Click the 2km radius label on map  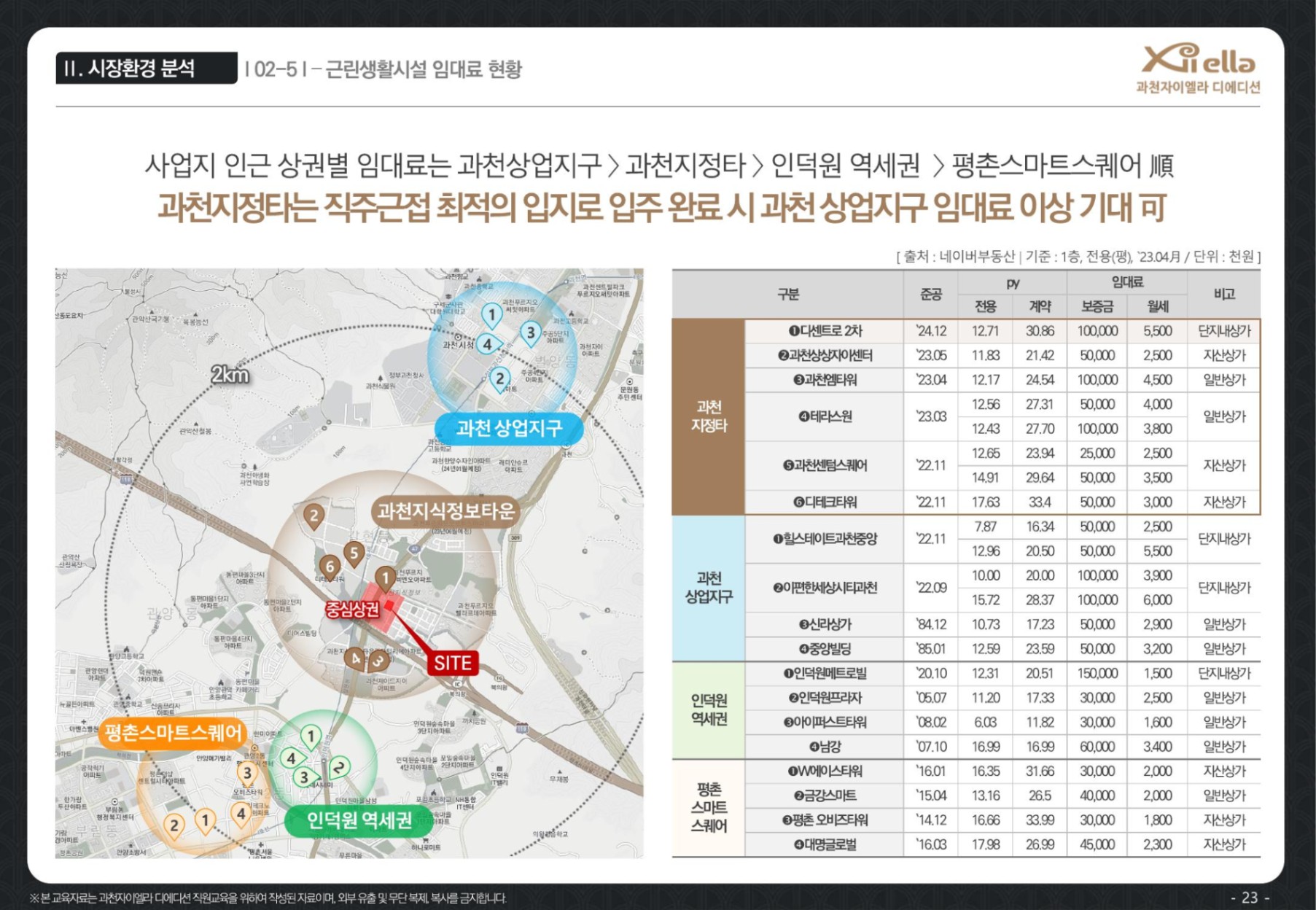click(230, 375)
